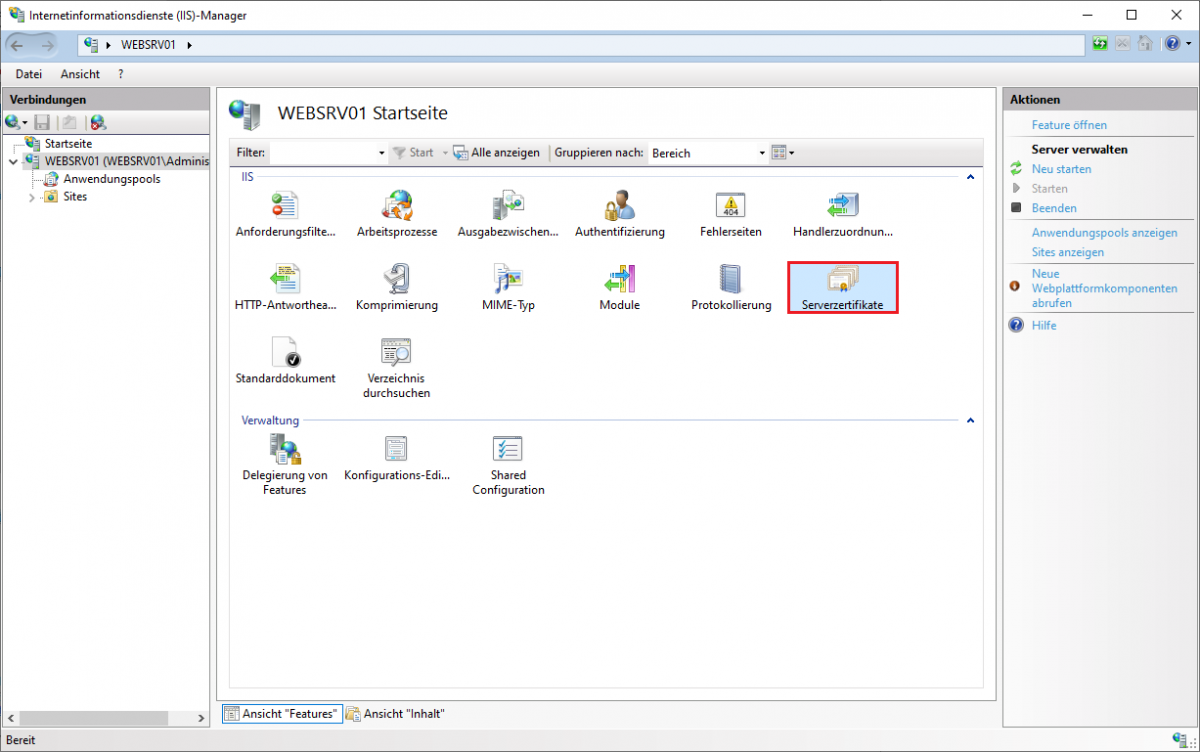
Task: Open the Komprimierung feature
Action: tap(397, 280)
